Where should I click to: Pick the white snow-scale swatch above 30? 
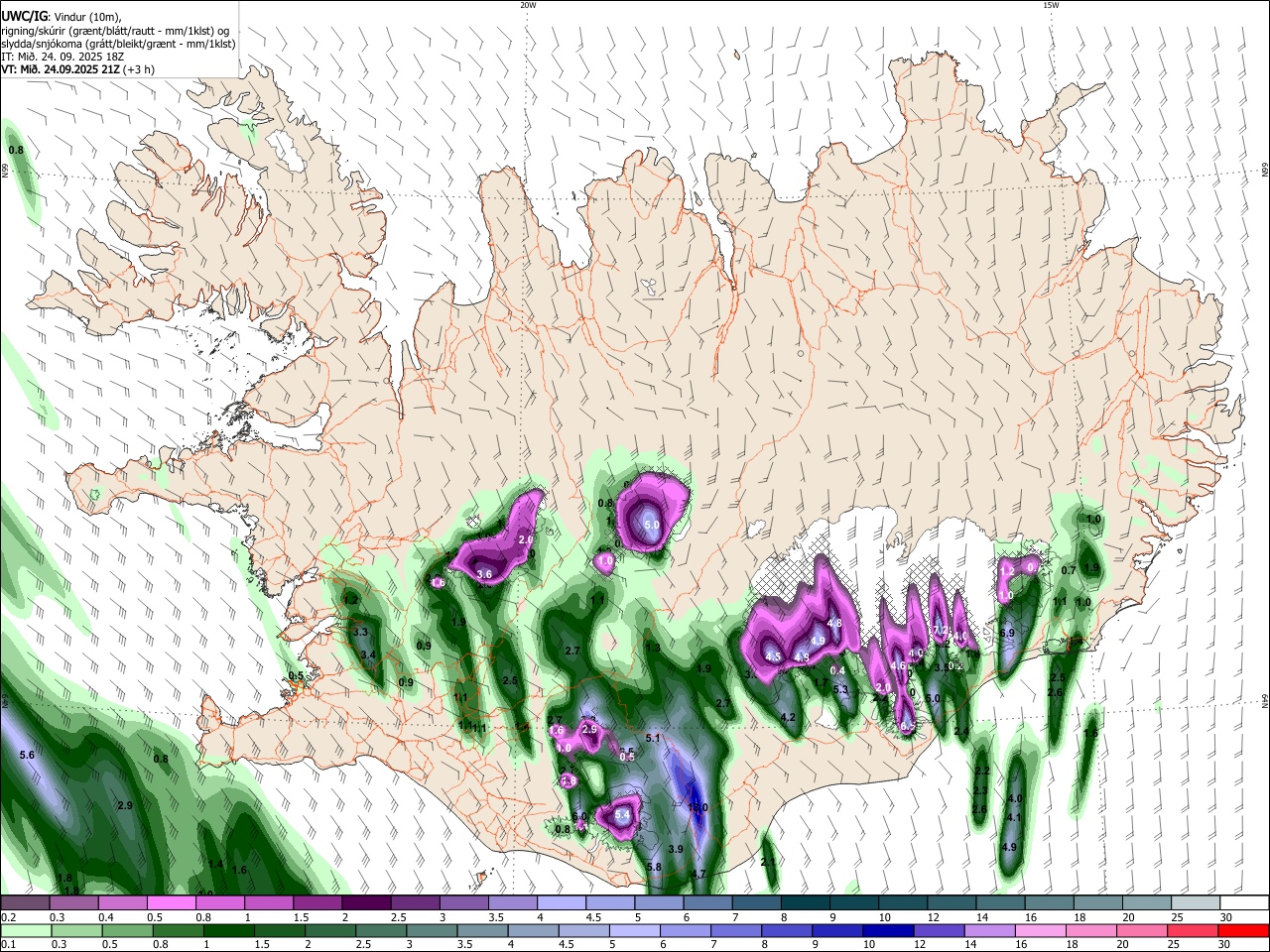(x=1245, y=902)
